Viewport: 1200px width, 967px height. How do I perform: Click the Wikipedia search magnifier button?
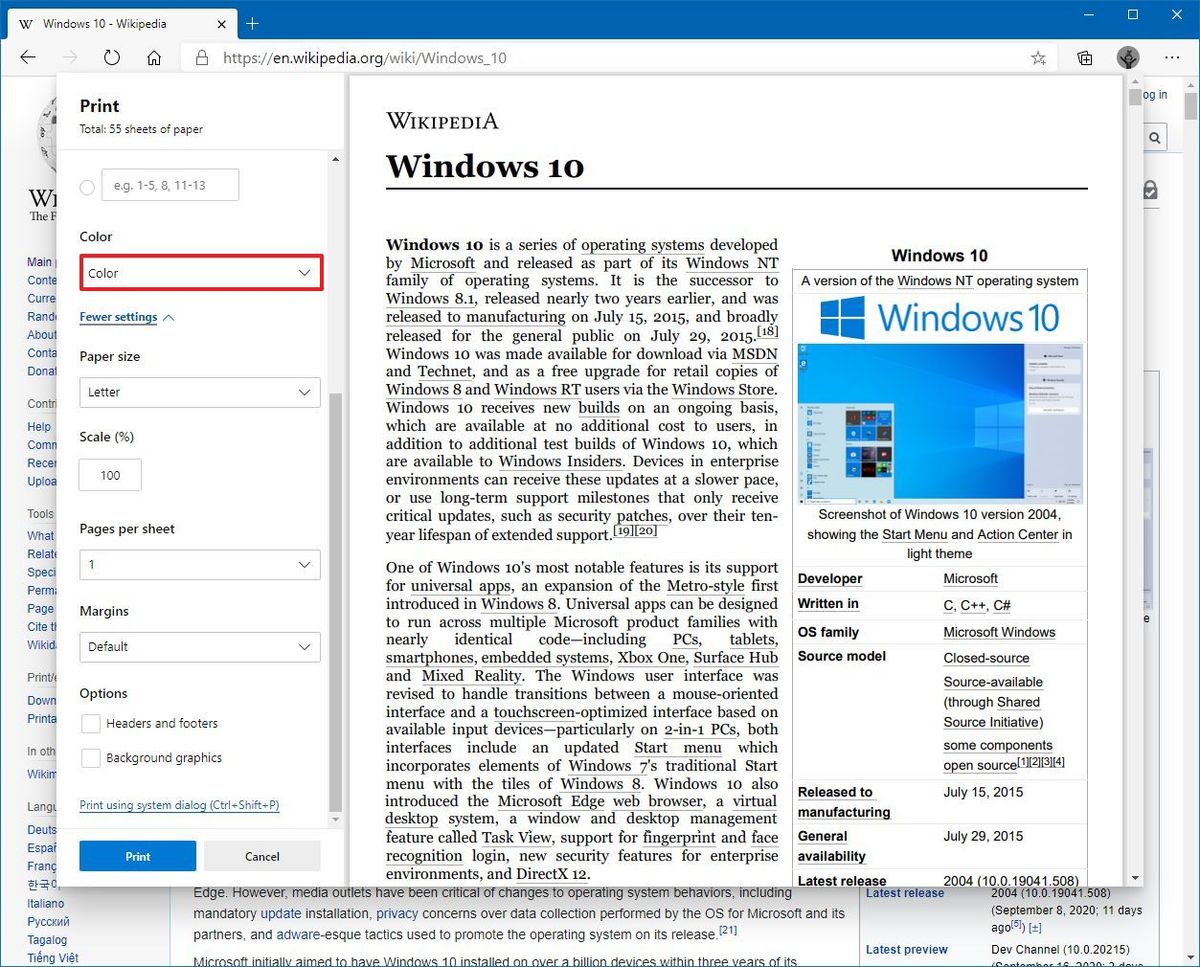click(1154, 138)
